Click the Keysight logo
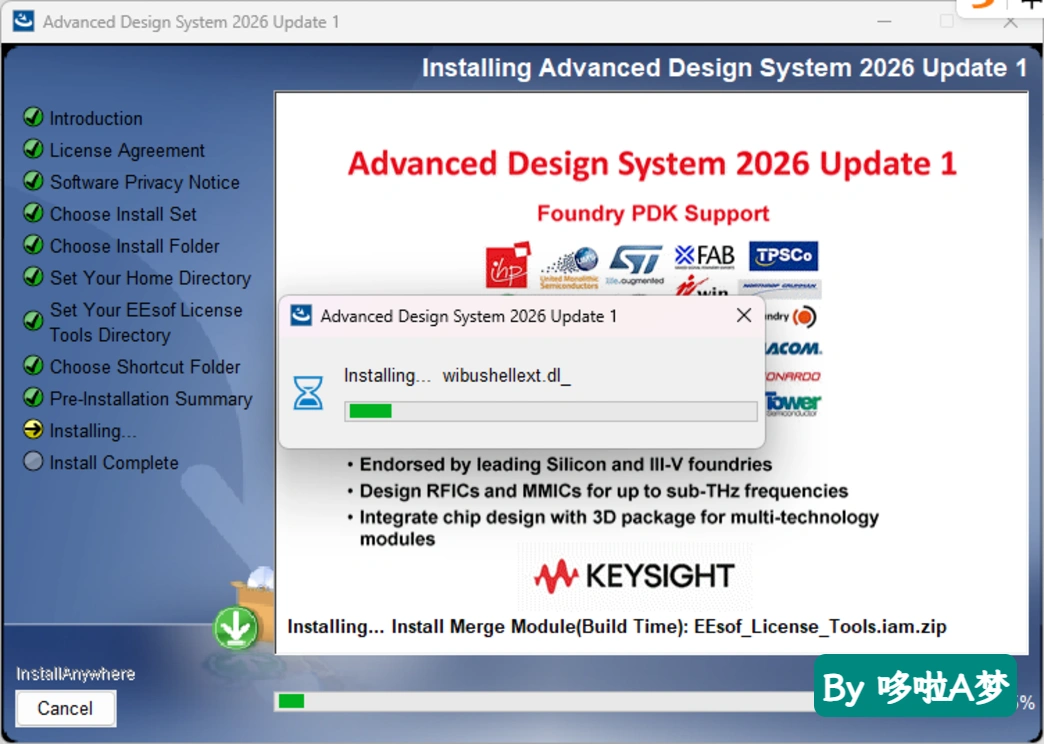Screen dimensions: 1044x744 tap(635, 575)
